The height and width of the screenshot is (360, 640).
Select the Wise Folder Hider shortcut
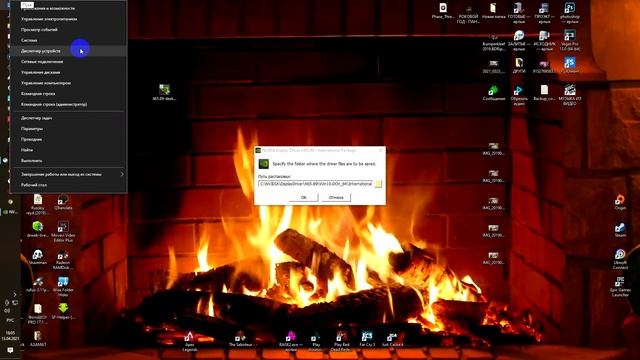click(63, 286)
